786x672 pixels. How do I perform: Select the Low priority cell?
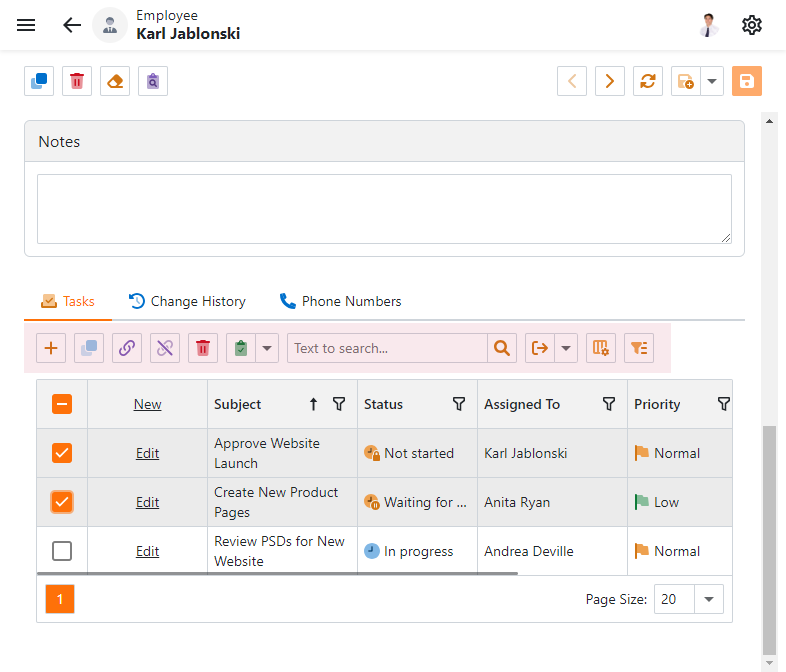point(680,502)
